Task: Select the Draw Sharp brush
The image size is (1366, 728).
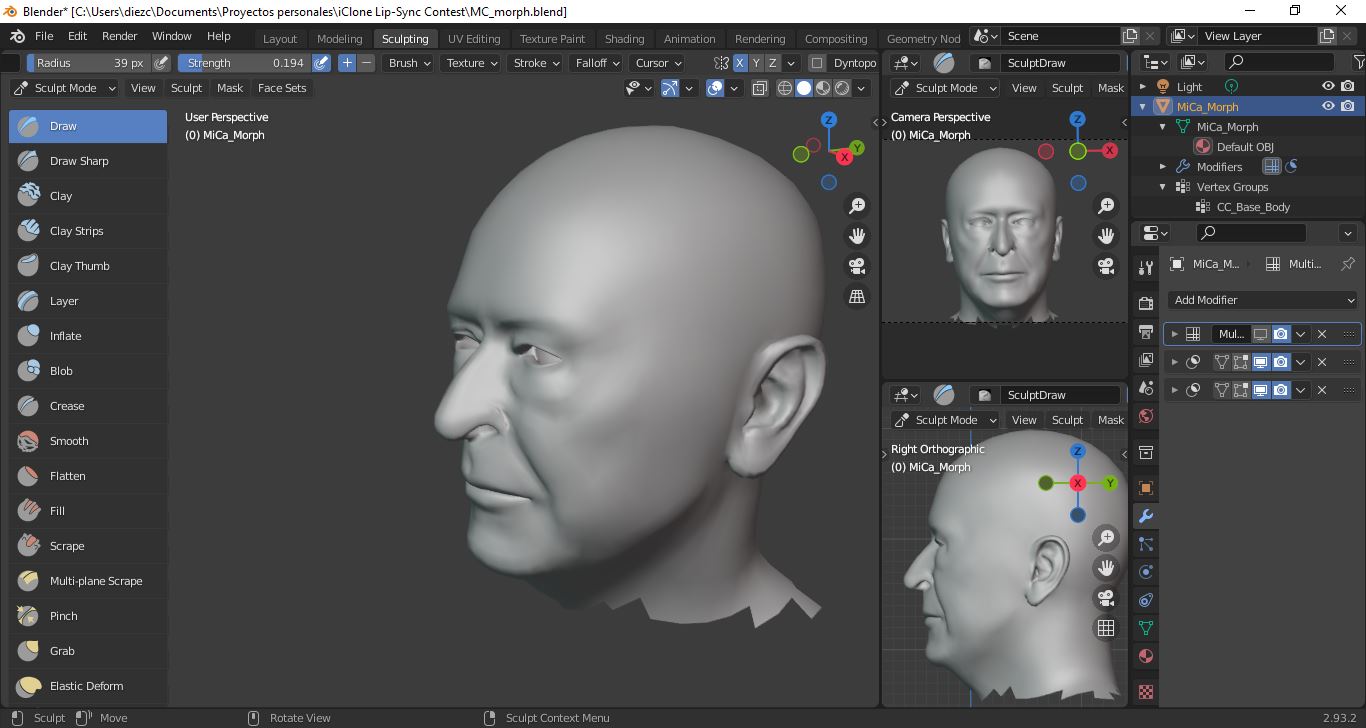Action: click(x=88, y=161)
